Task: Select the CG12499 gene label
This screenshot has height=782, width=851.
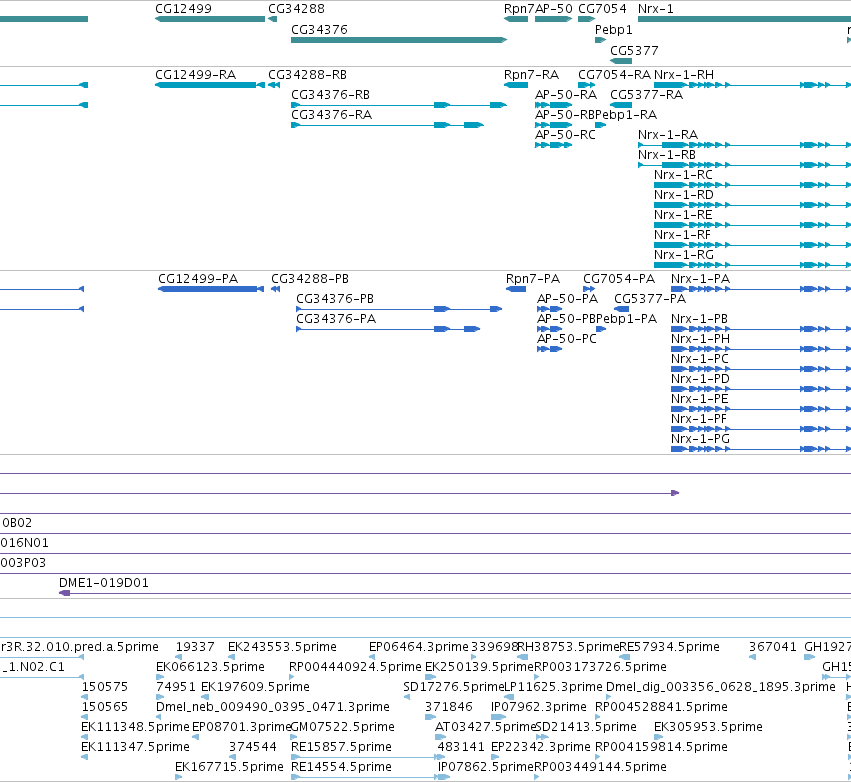Action: (183, 9)
